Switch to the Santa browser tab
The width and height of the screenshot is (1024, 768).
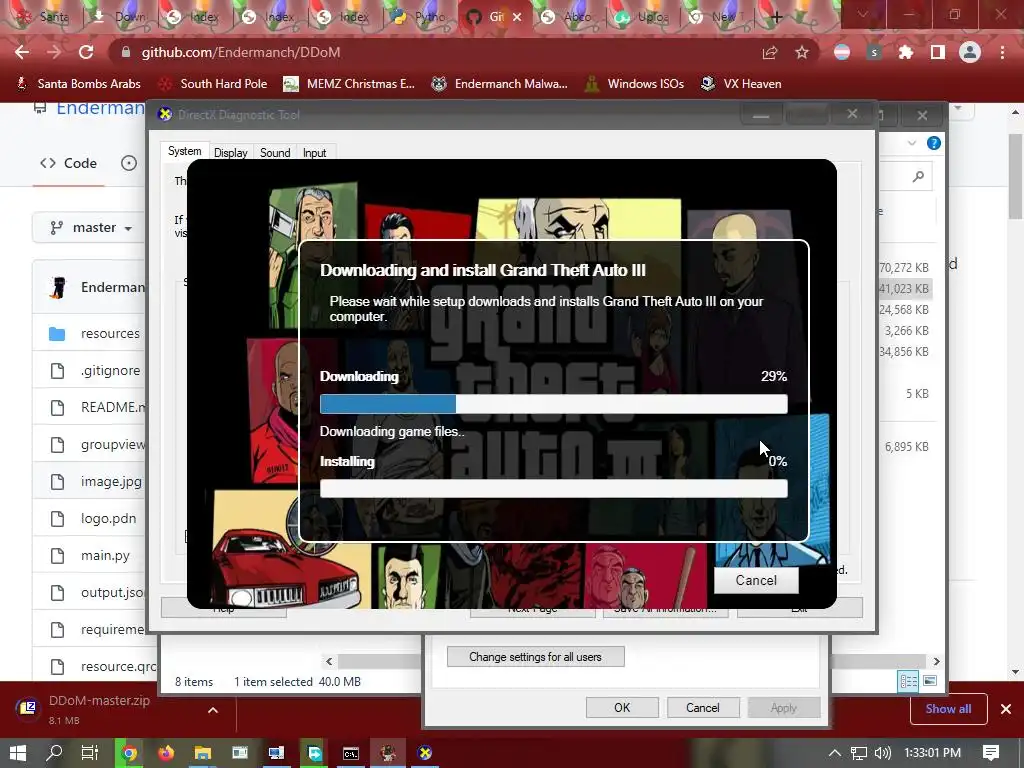pyautogui.click(x=44, y=17)
